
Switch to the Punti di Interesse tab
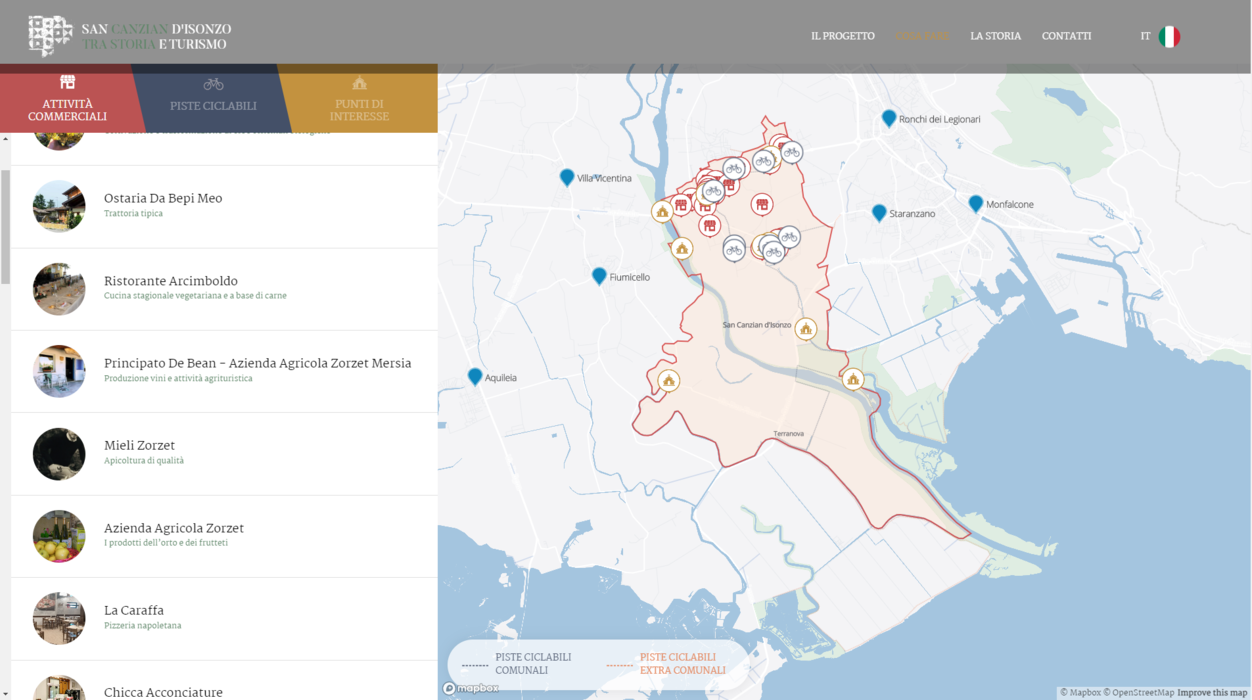click(359, 98)
